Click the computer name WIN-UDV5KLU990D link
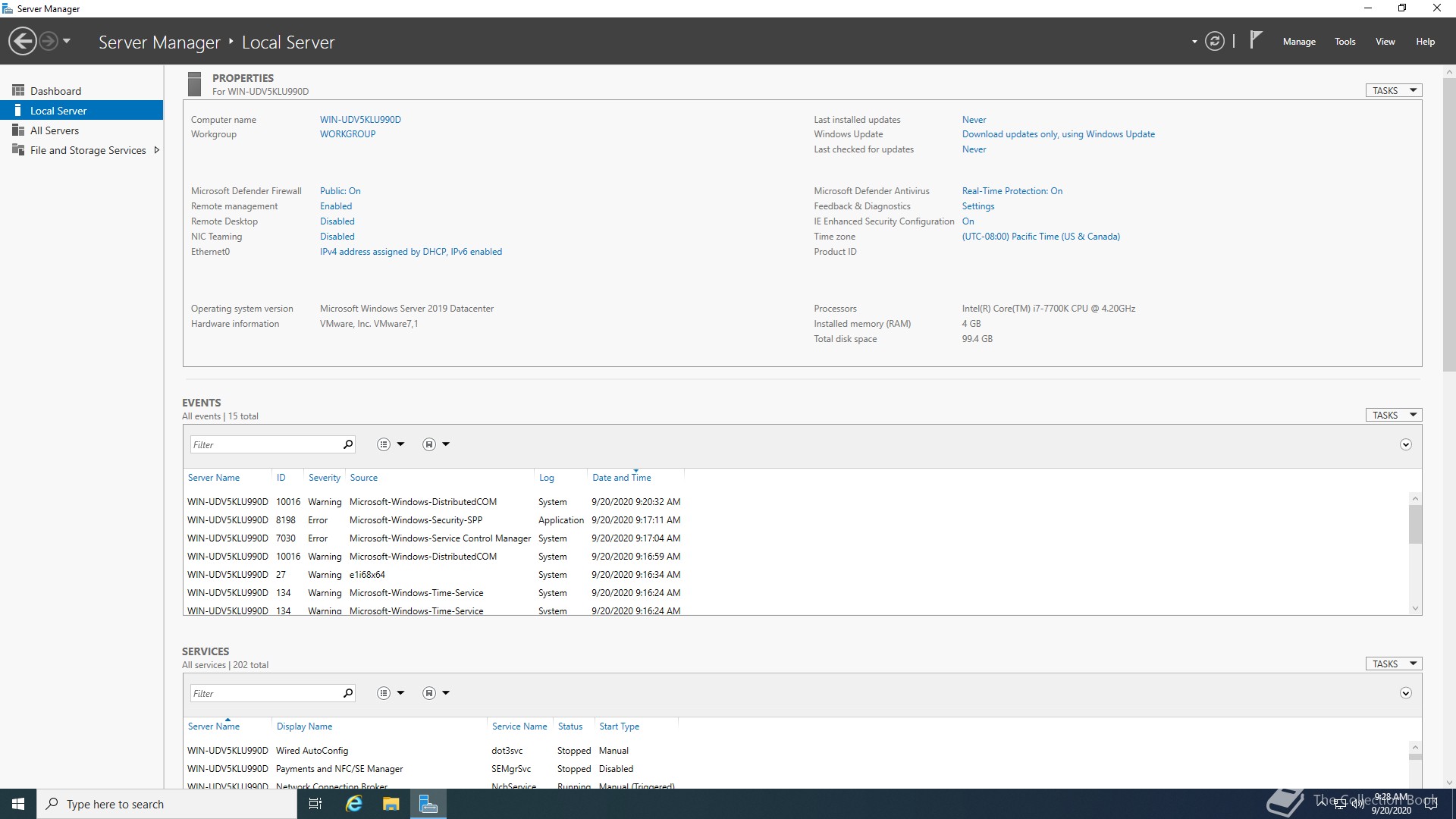 coord(360,120)
